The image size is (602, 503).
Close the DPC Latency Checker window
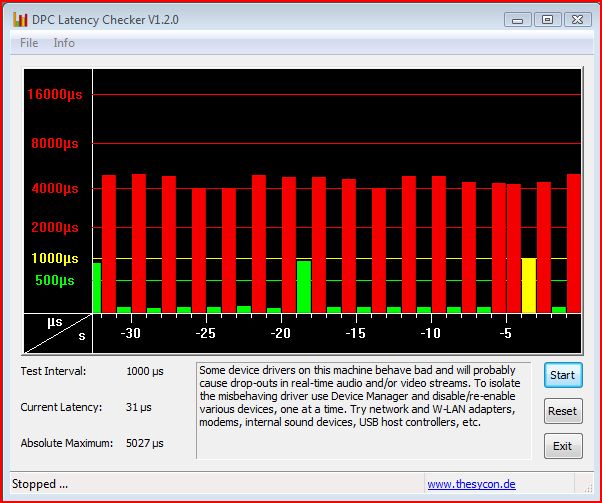577,20
